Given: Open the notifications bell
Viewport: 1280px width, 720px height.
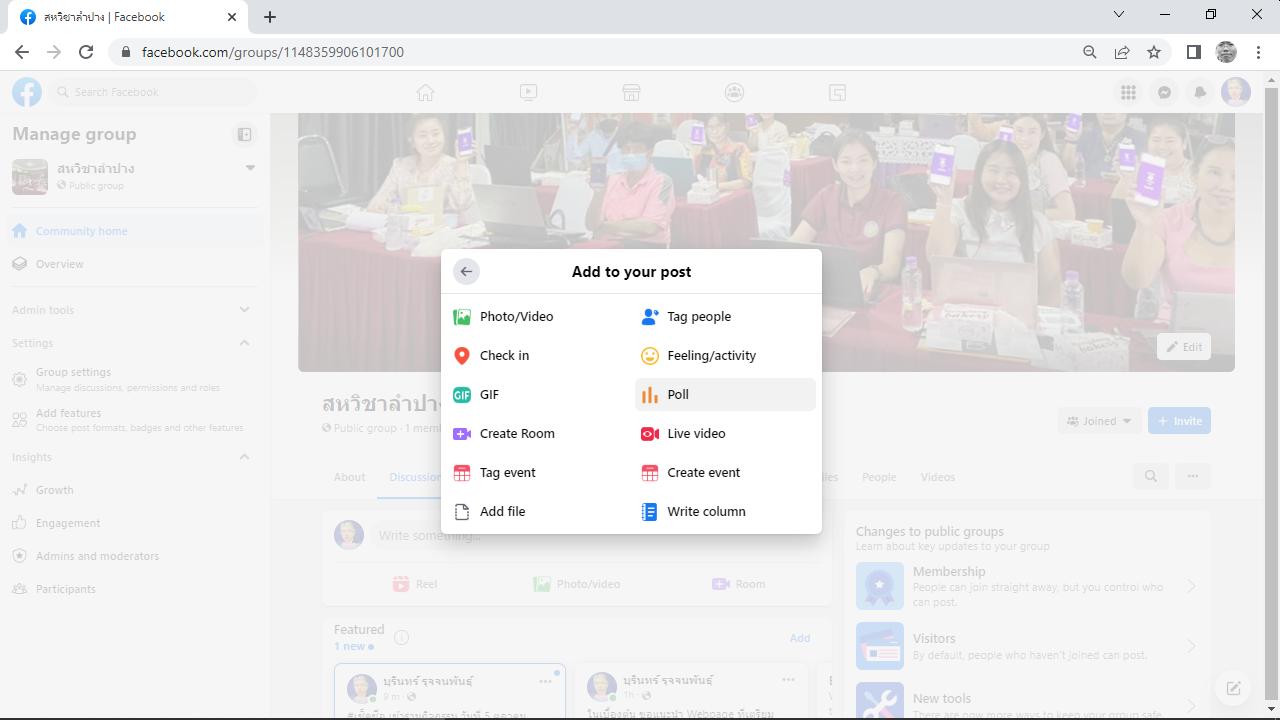Looking at the screenshot, I should point(1201,92).
